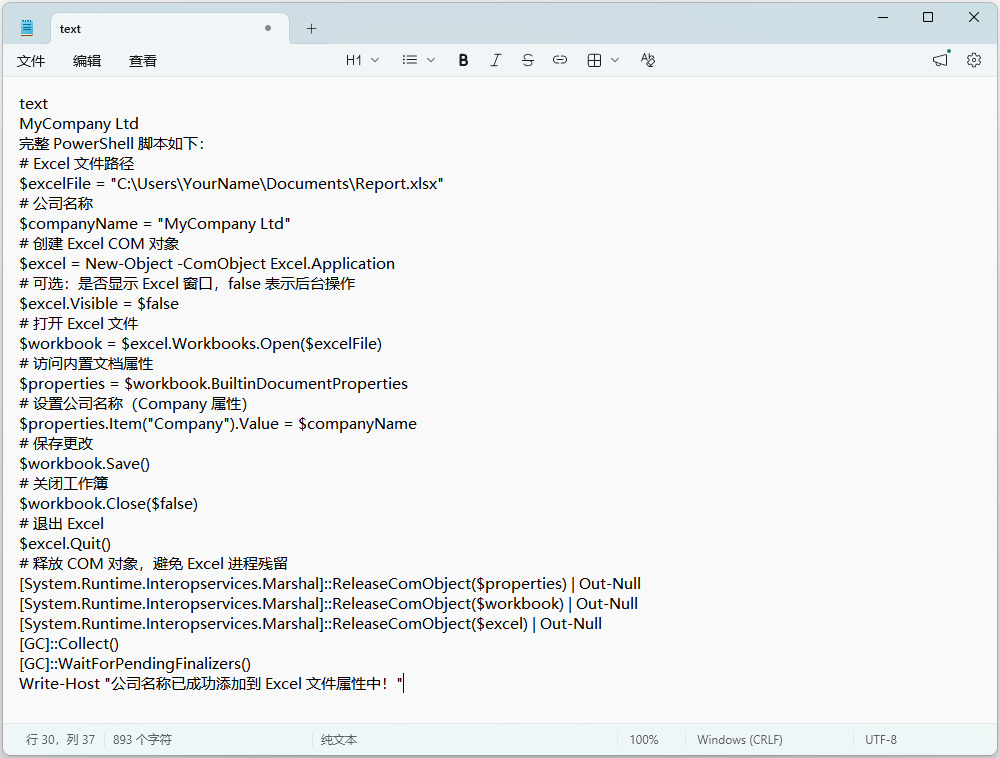The width and height of the screenshot is (1000, 758).
Task: Open the 查看 menu
Action: 143,61
